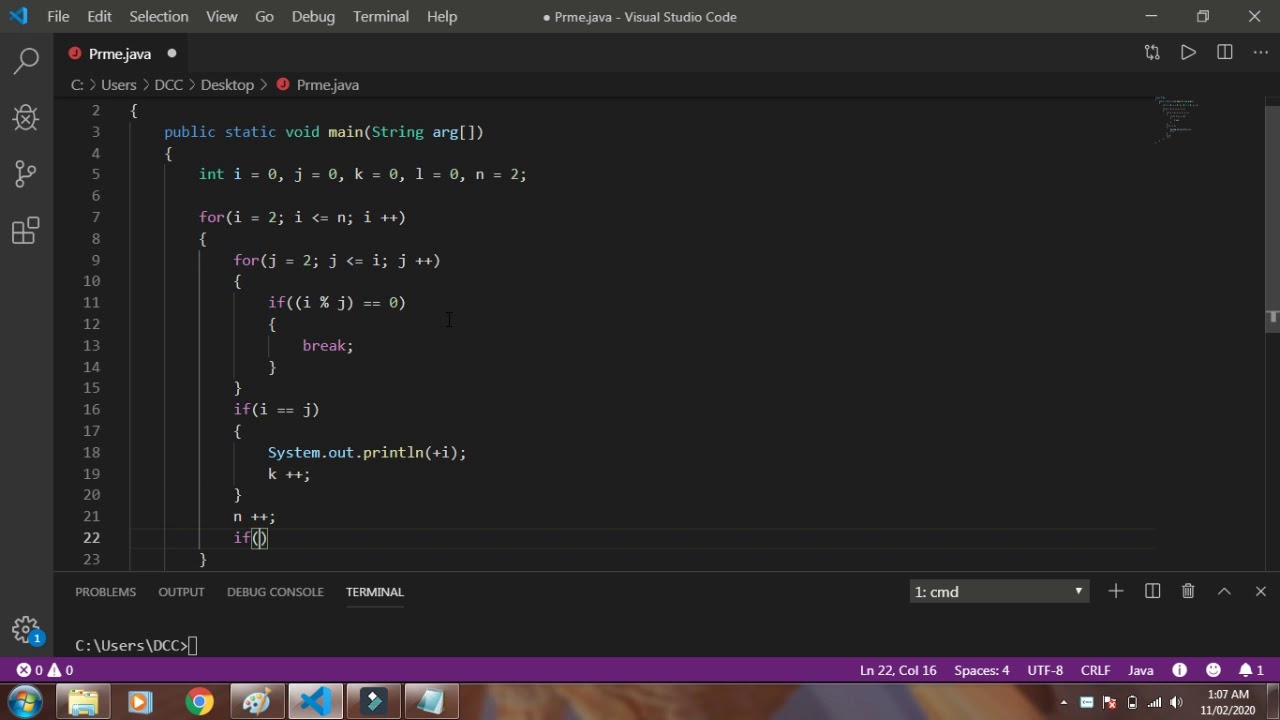Open the Extensions view
The height and width of the screenshot is (720, 1280).
click(27, 231)
